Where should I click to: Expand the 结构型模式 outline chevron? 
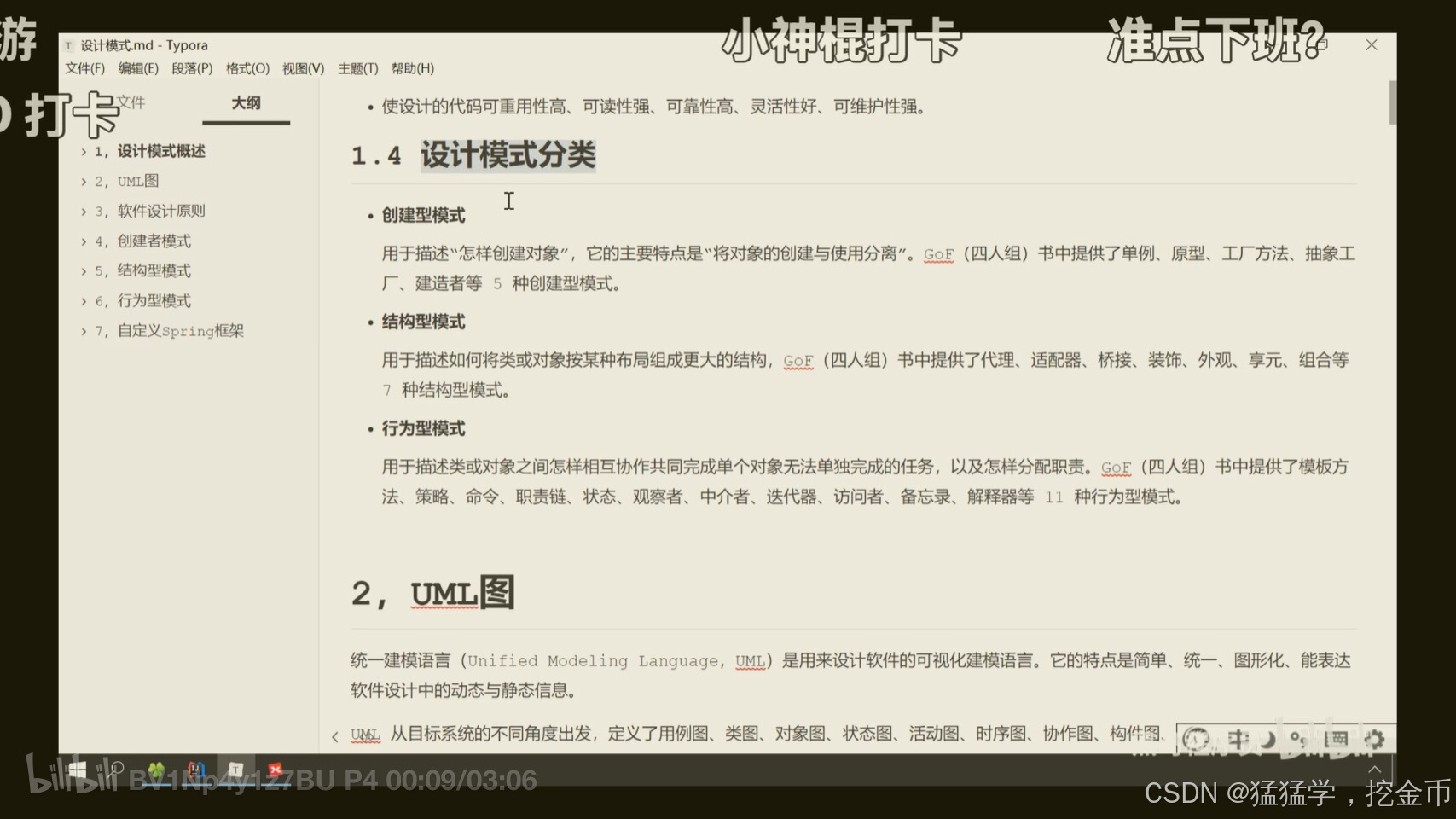point(84,271)
